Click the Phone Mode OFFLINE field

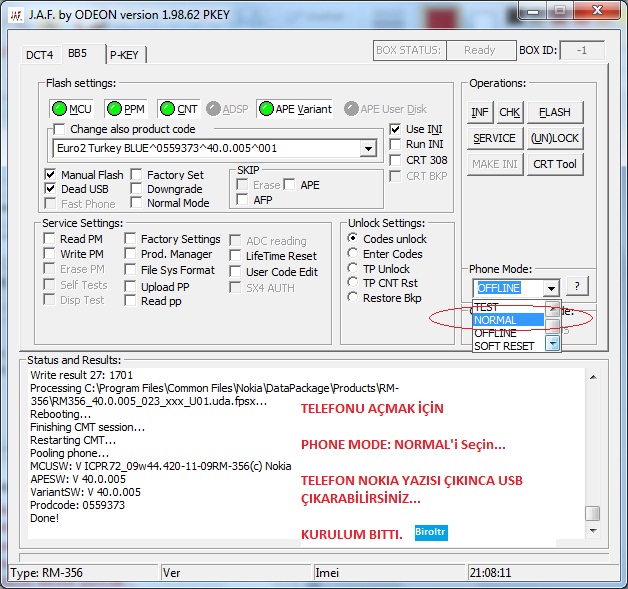[x=509, y=288]
